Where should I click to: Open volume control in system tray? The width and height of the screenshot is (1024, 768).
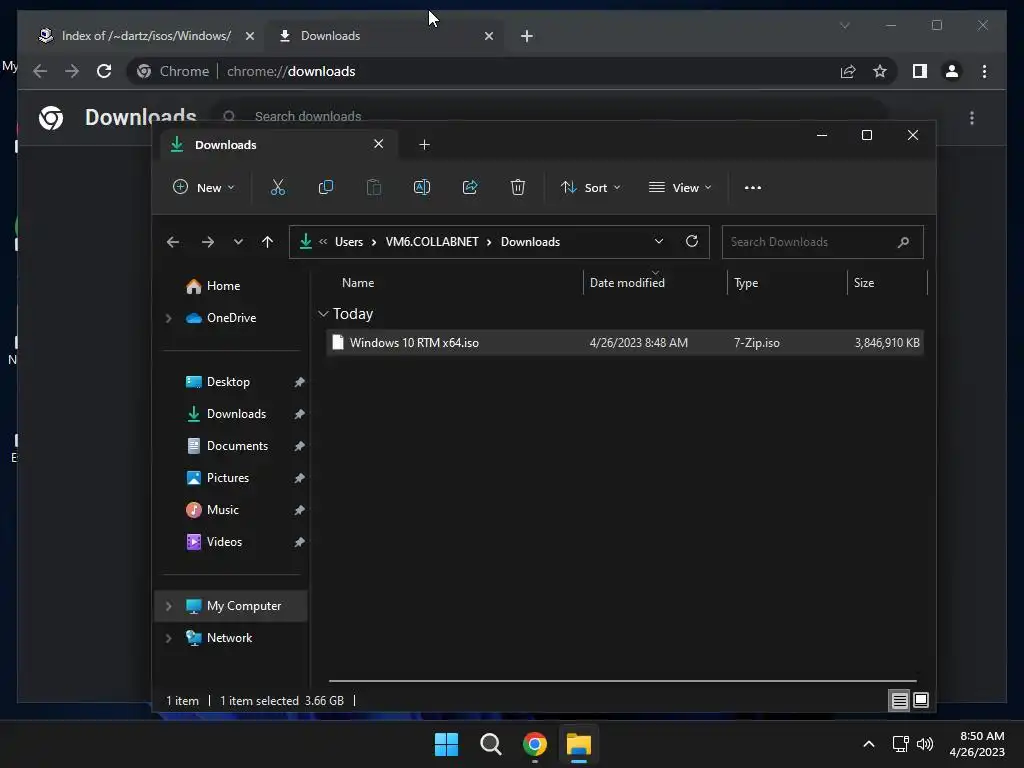(925, 744)
